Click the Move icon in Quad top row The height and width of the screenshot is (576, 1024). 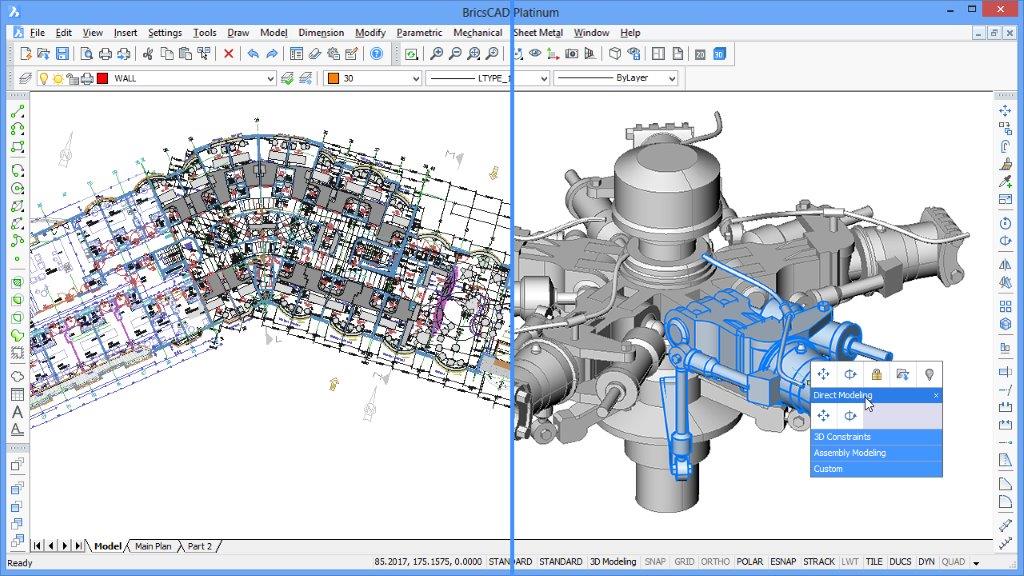824,374
